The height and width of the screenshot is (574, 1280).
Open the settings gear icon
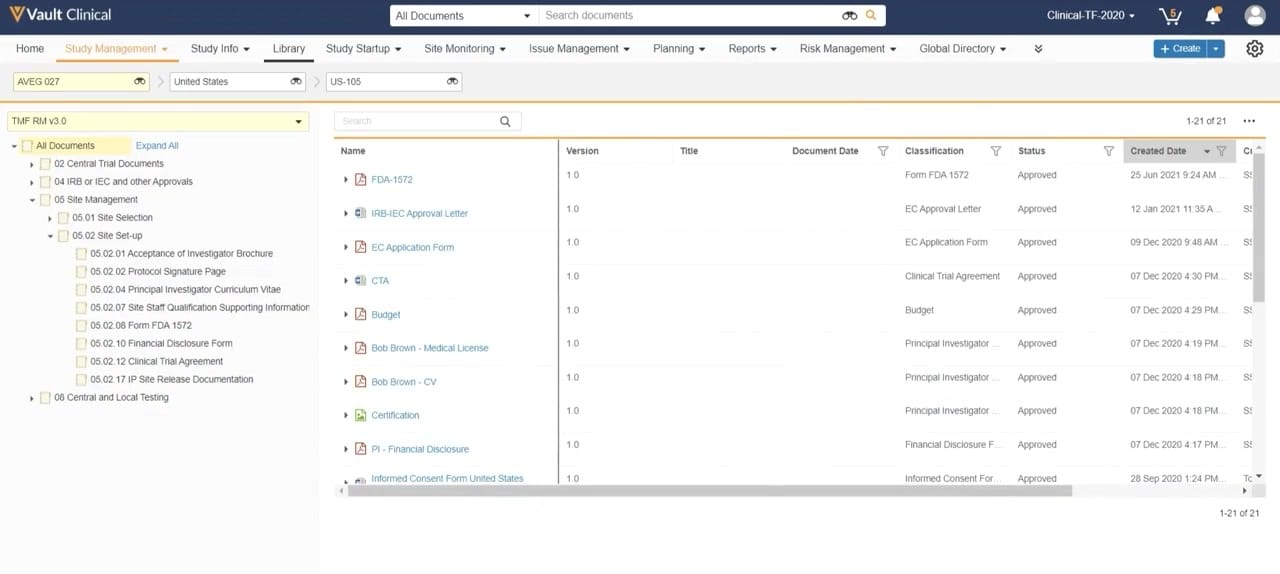pyautogui.click(x=1255, y=48)
